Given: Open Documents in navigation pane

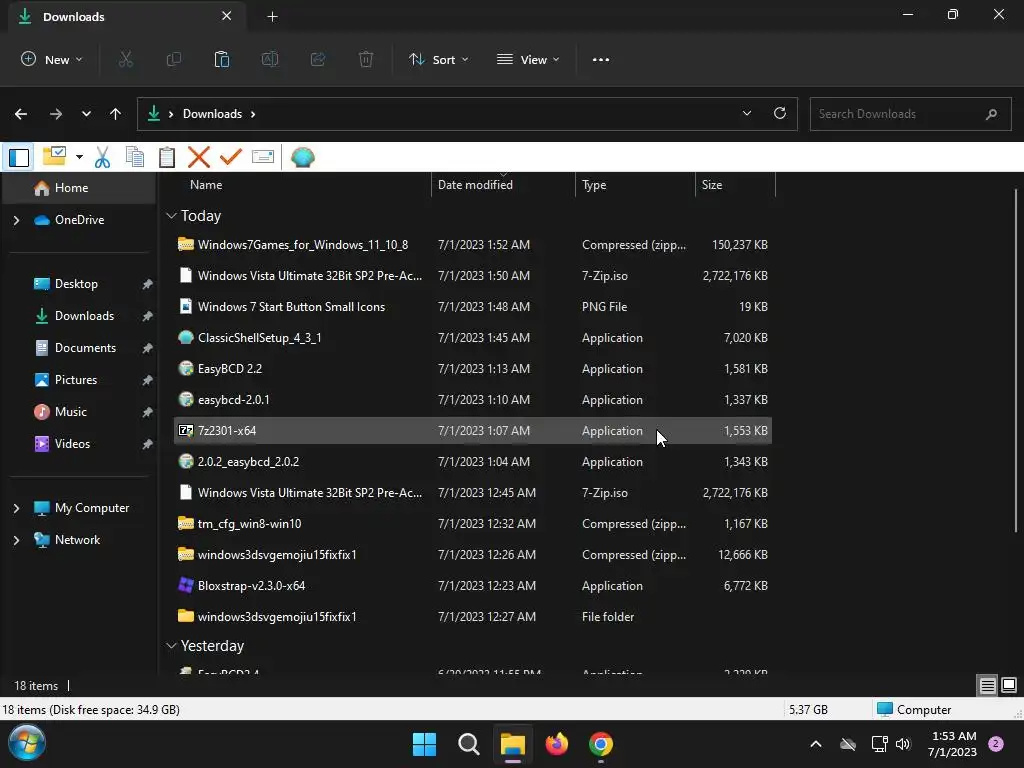Looking at the screenshot, I should (x=80, y=348).
